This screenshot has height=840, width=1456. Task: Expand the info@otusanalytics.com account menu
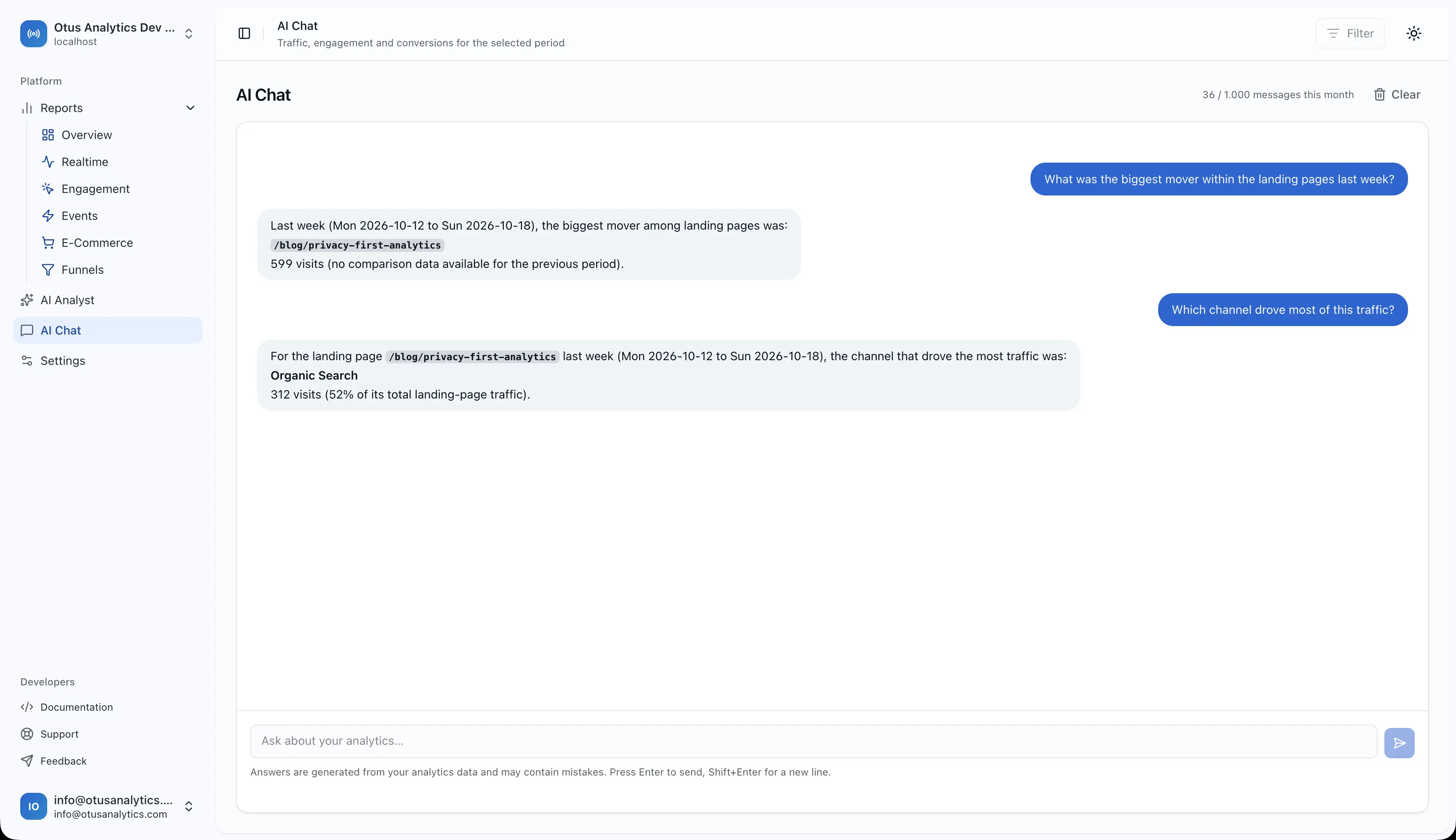point(107,807)
